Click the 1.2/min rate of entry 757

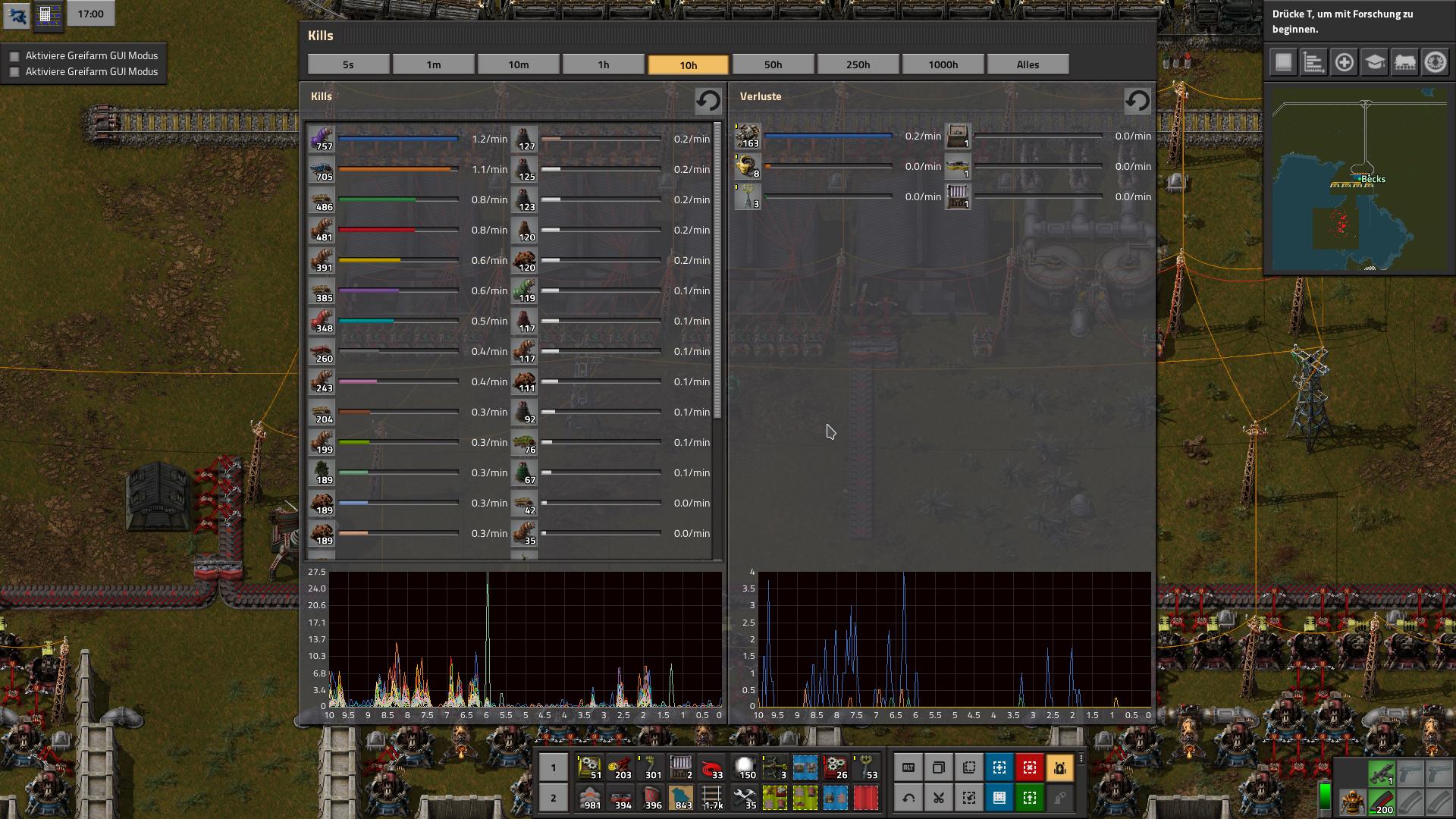tap(489, 140)
